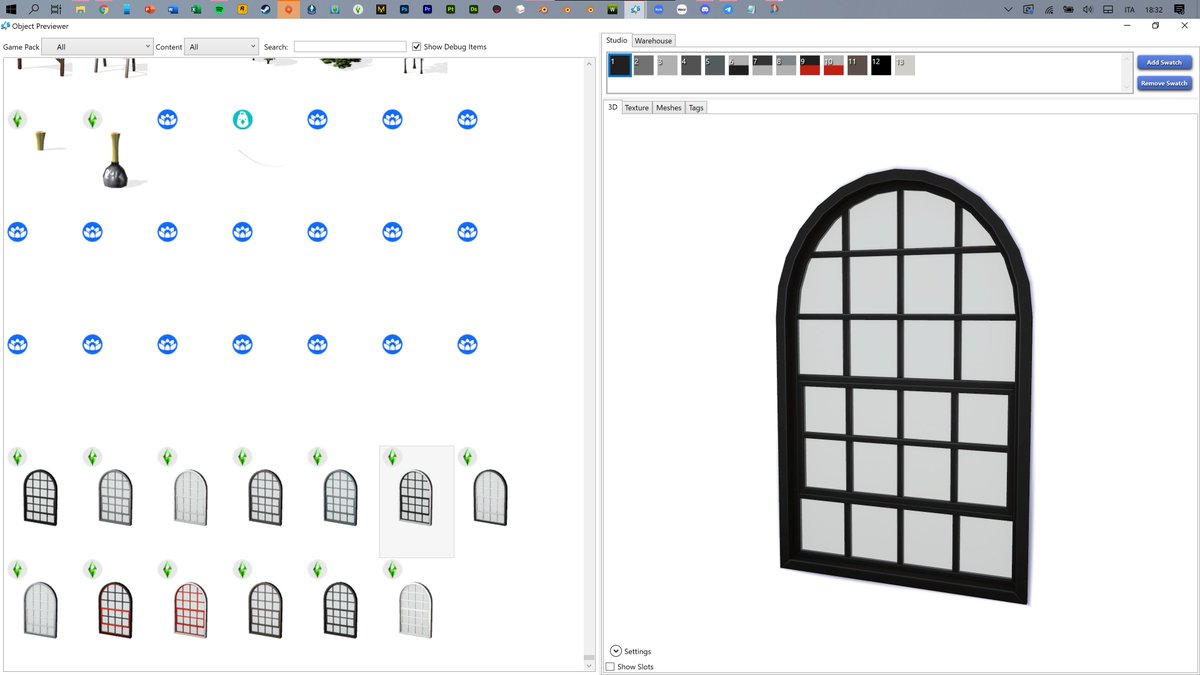1200x675 pixels.
Task: Select the black vase object thumbnail
Action: [115, 160]
